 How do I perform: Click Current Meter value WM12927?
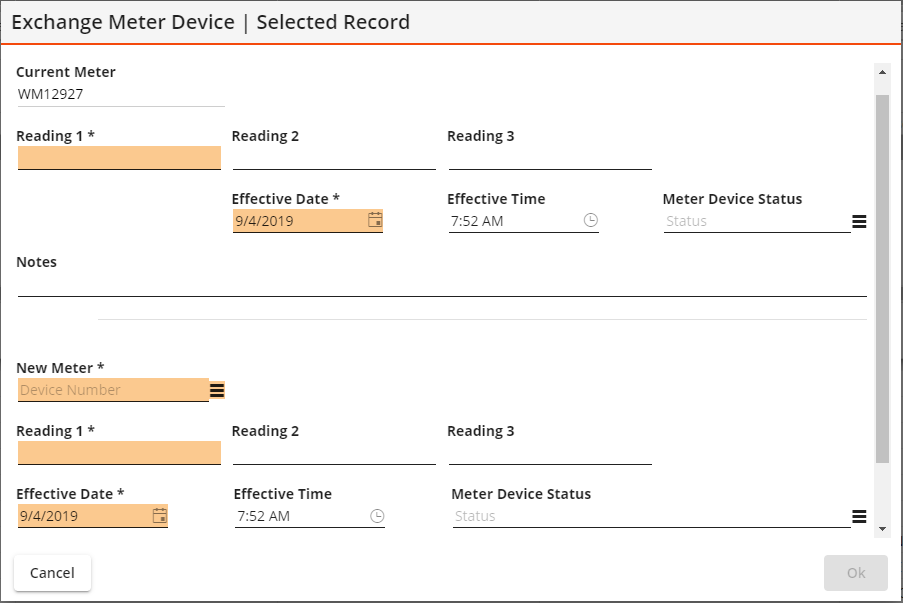click(x=51, y=94)
